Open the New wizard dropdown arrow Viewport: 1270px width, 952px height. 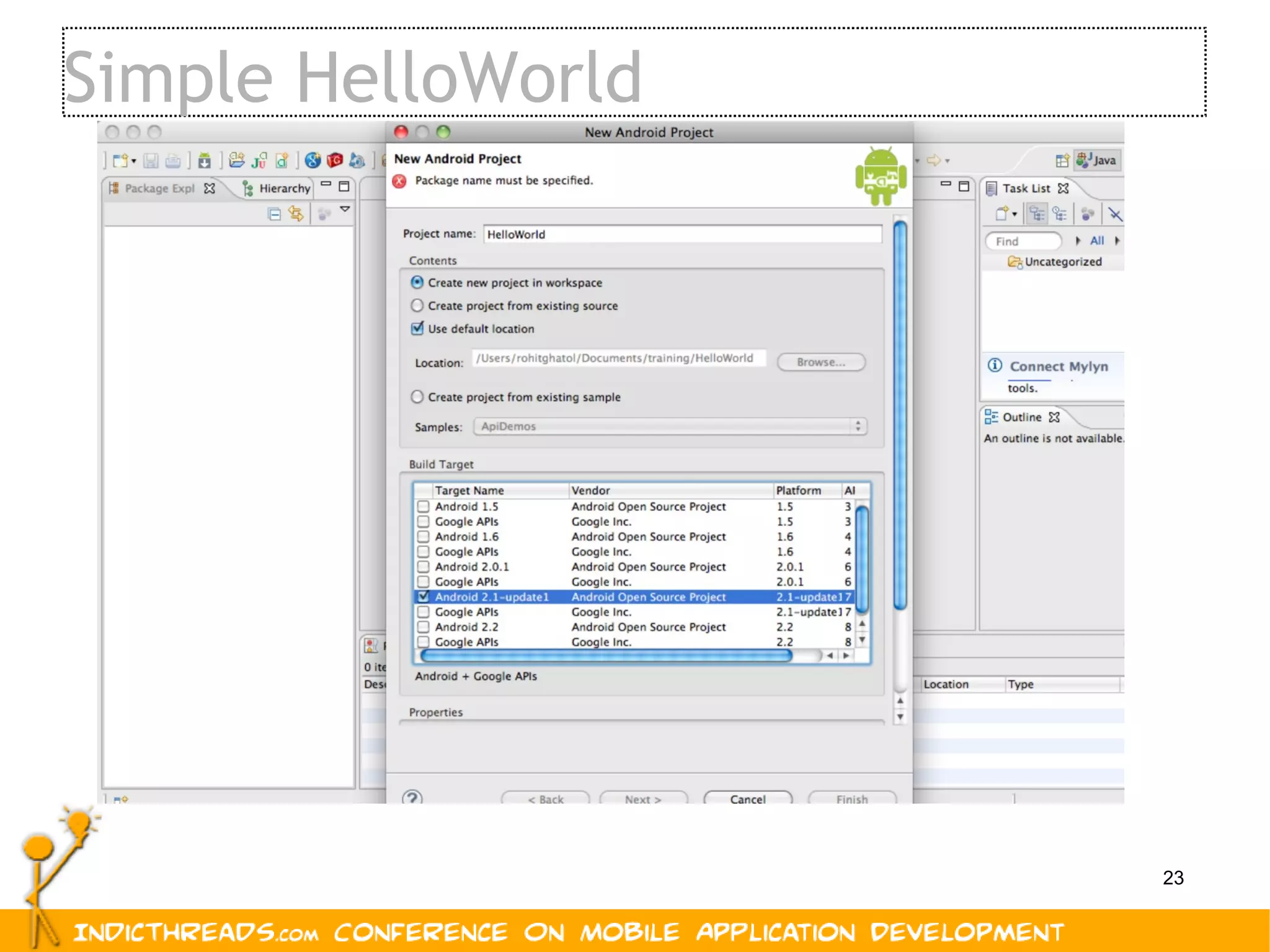(x=134, y=161)
